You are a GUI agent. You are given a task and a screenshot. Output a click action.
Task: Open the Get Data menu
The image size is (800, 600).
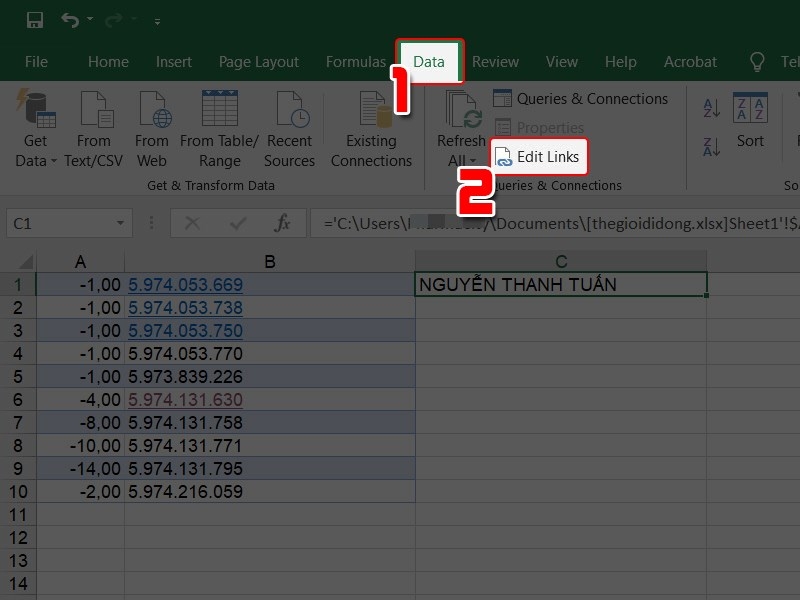tap(35, 129)
